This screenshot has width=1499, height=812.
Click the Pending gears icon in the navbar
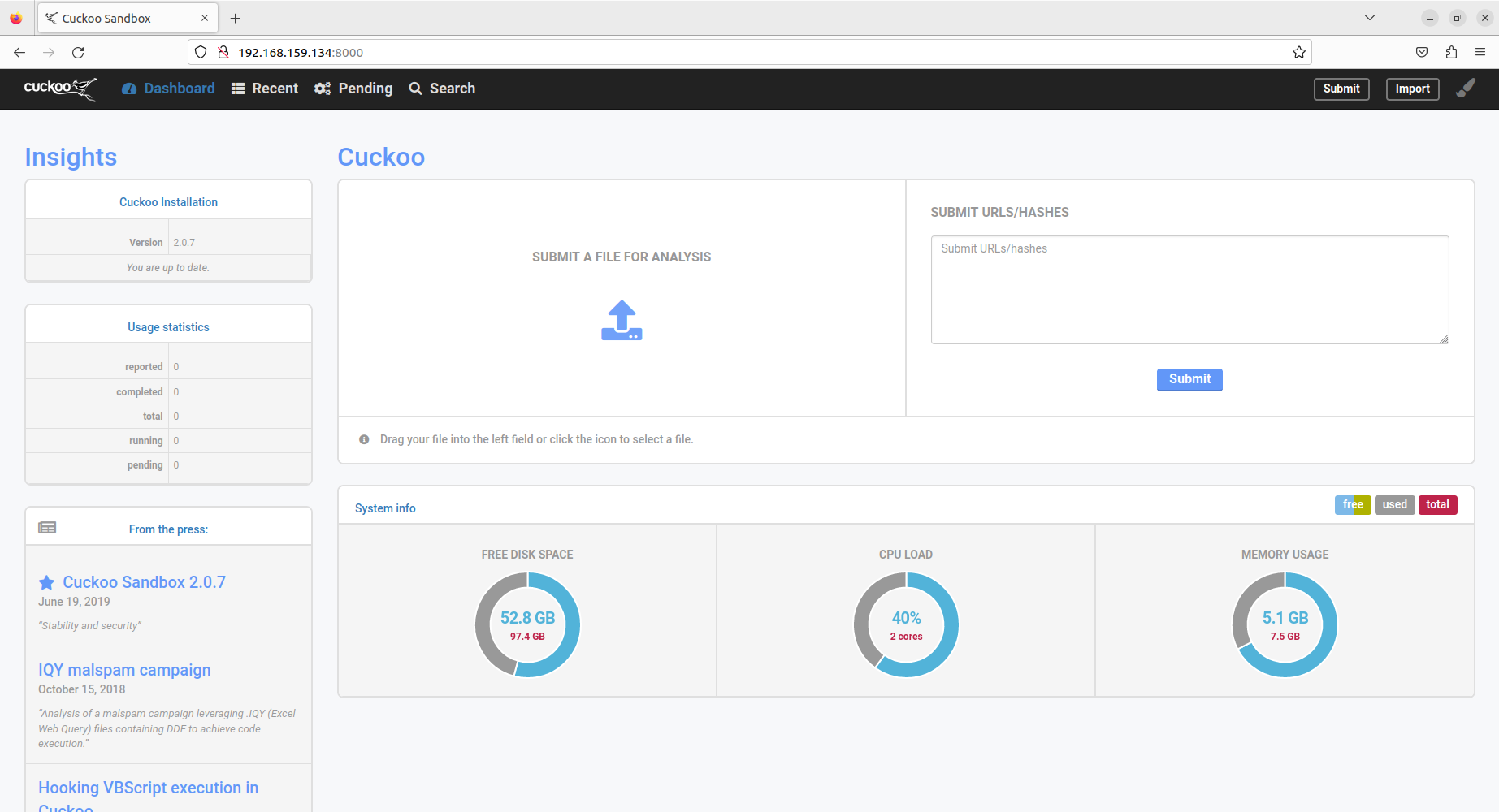tap(323, 89)
